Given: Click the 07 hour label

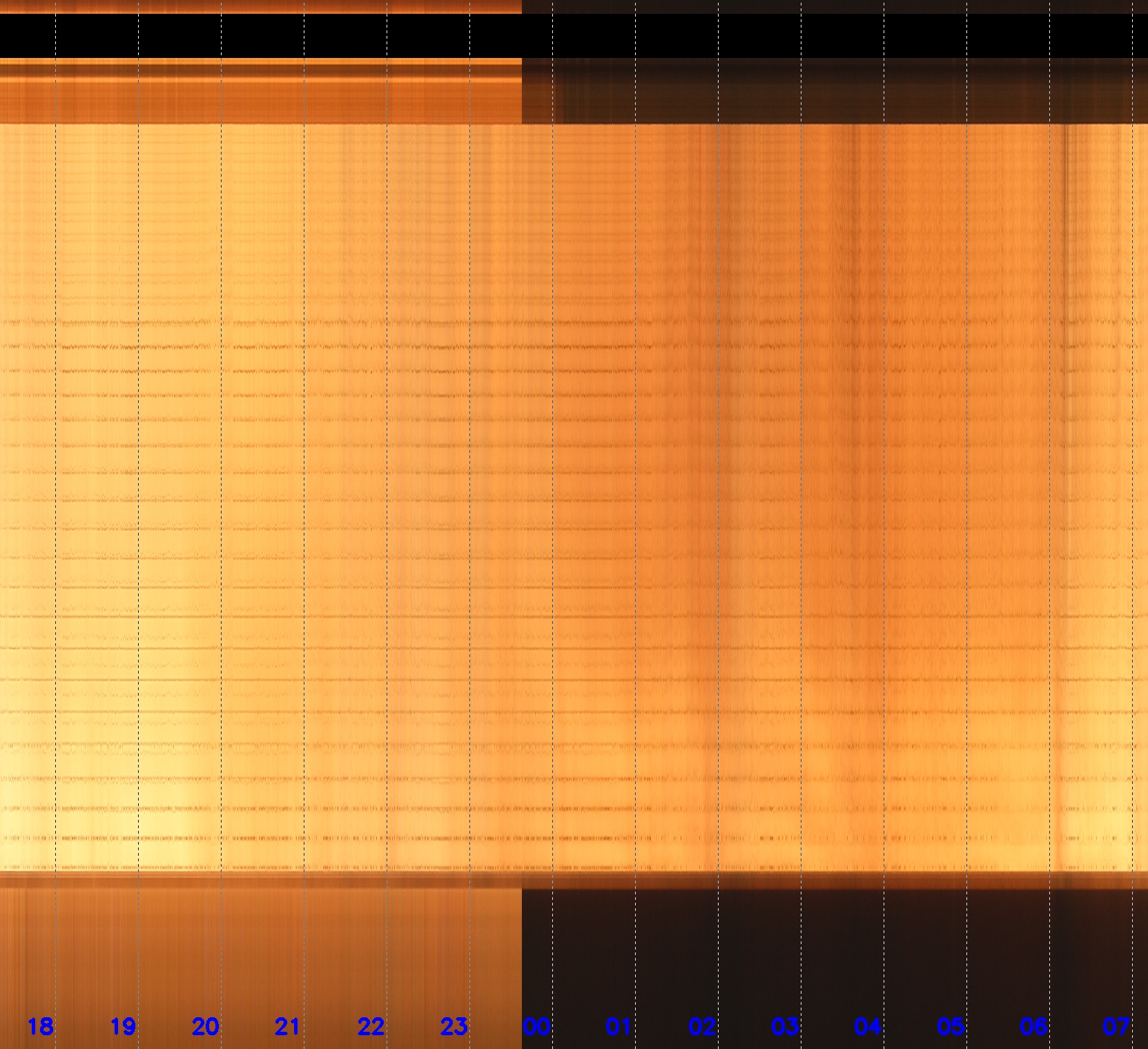Looking at the screenshot, I should click(1116, 1027).
